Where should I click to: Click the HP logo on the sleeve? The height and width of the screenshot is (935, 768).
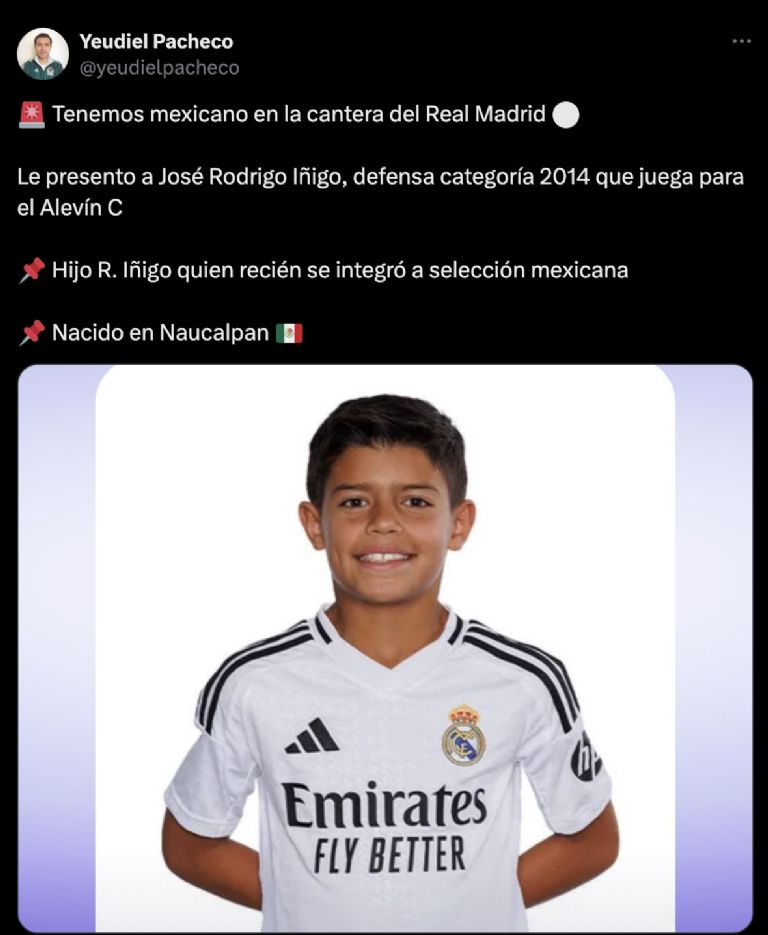(x=586, y=756)
